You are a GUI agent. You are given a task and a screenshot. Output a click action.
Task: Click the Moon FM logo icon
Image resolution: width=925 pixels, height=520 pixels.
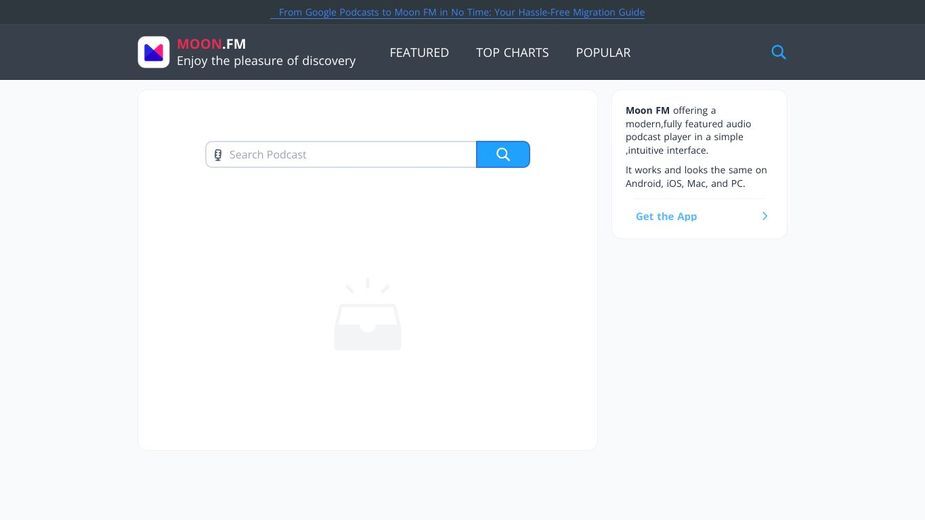(x=153, y=52)
